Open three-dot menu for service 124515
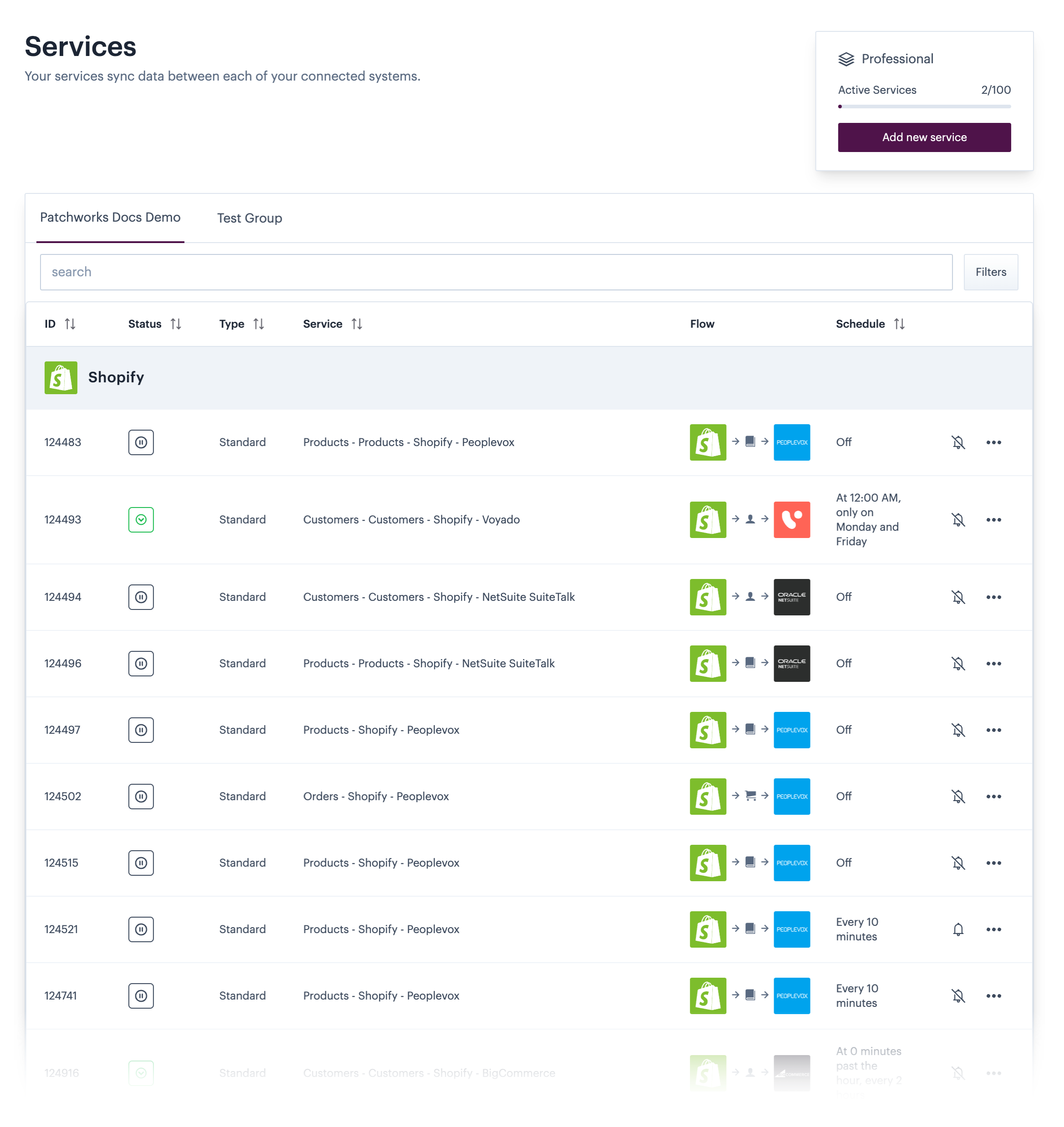Viewport: 1064px width, 1127px height. coord(993,863)
